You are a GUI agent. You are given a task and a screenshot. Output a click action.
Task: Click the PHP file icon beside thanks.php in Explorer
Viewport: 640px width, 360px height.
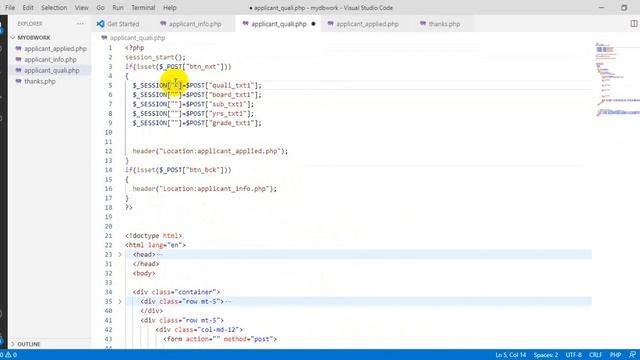18,81
